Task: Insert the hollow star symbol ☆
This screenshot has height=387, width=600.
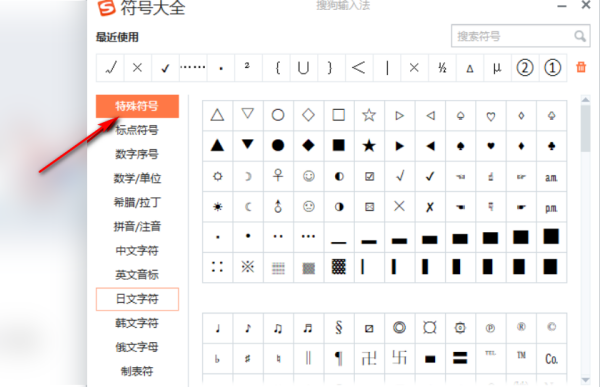Action: [x=369, y=115]
